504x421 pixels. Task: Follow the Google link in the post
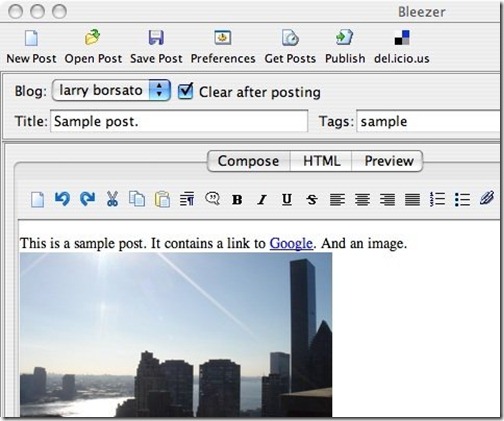click(291, 243)
